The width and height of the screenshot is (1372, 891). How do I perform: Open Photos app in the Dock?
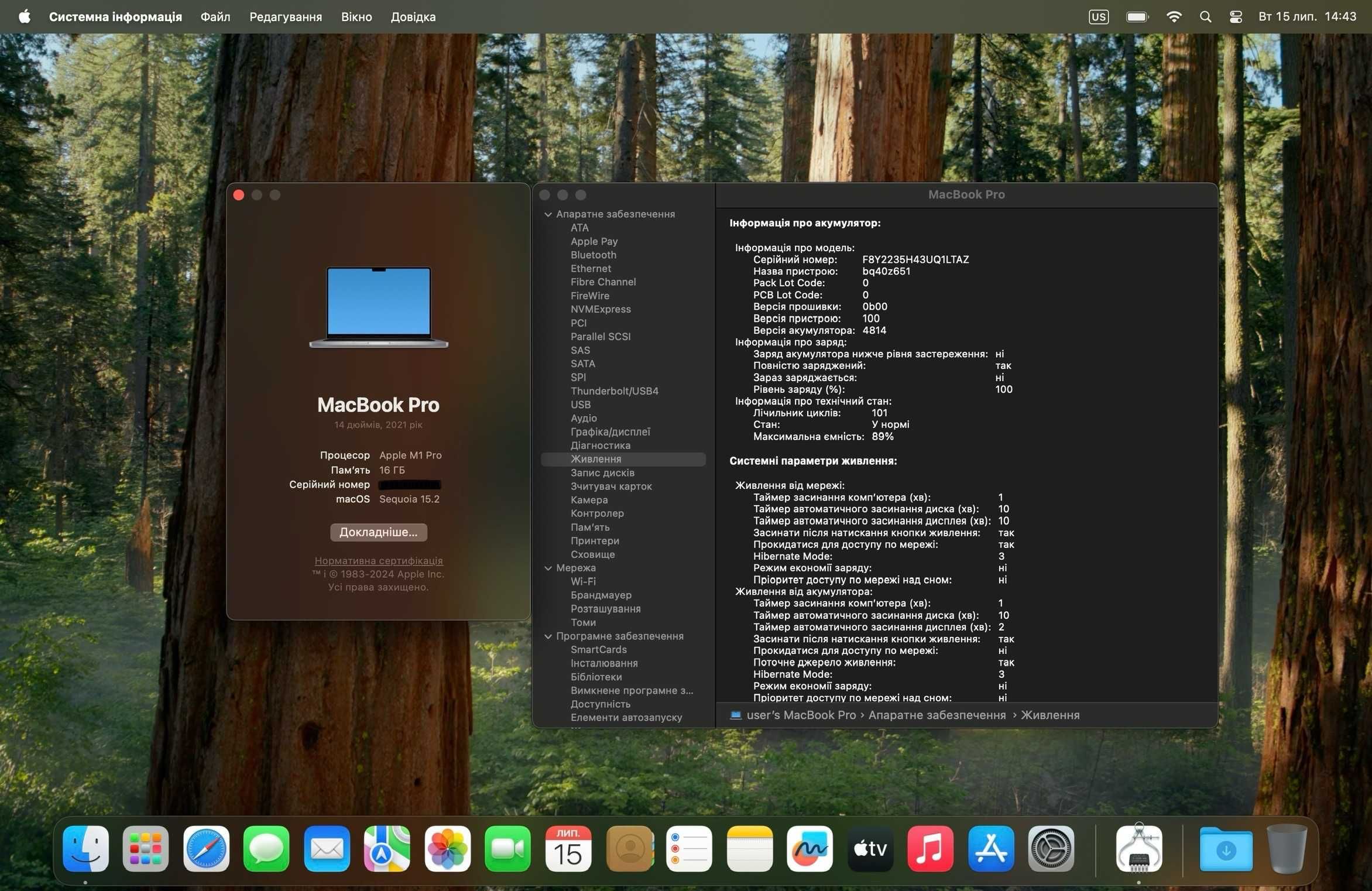tap(448, 848)
